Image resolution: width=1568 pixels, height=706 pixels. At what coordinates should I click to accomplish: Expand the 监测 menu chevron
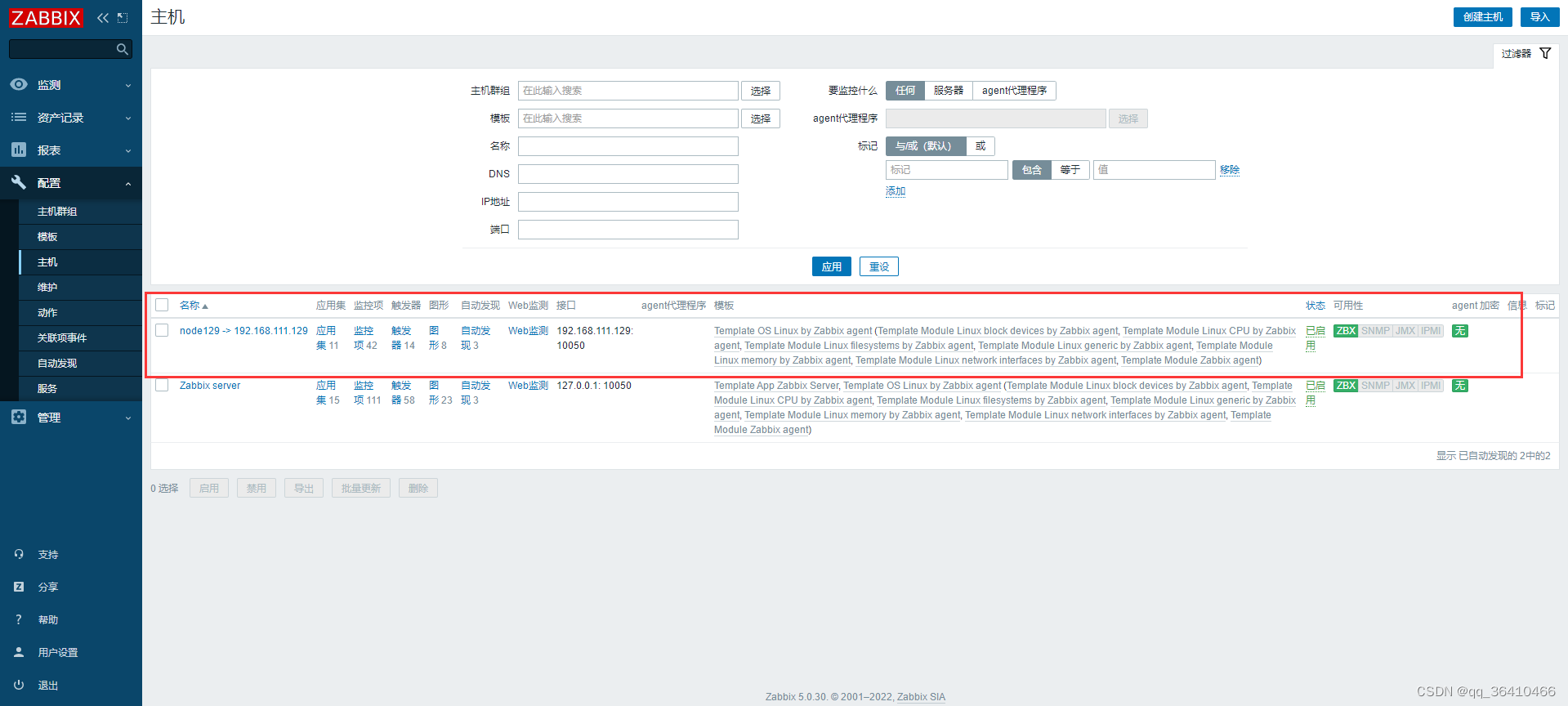[x=128, y=85]
